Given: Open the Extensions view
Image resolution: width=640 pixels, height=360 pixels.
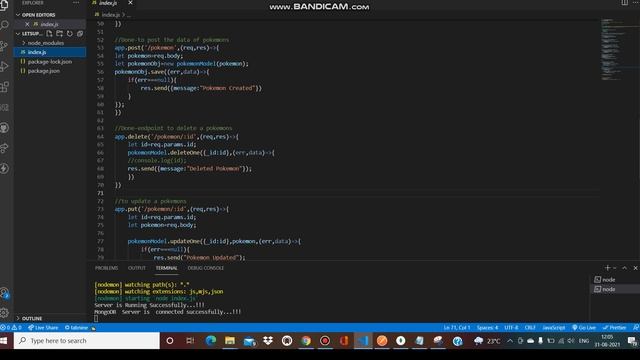Looking at the screenshot, I should pos(4,87).
